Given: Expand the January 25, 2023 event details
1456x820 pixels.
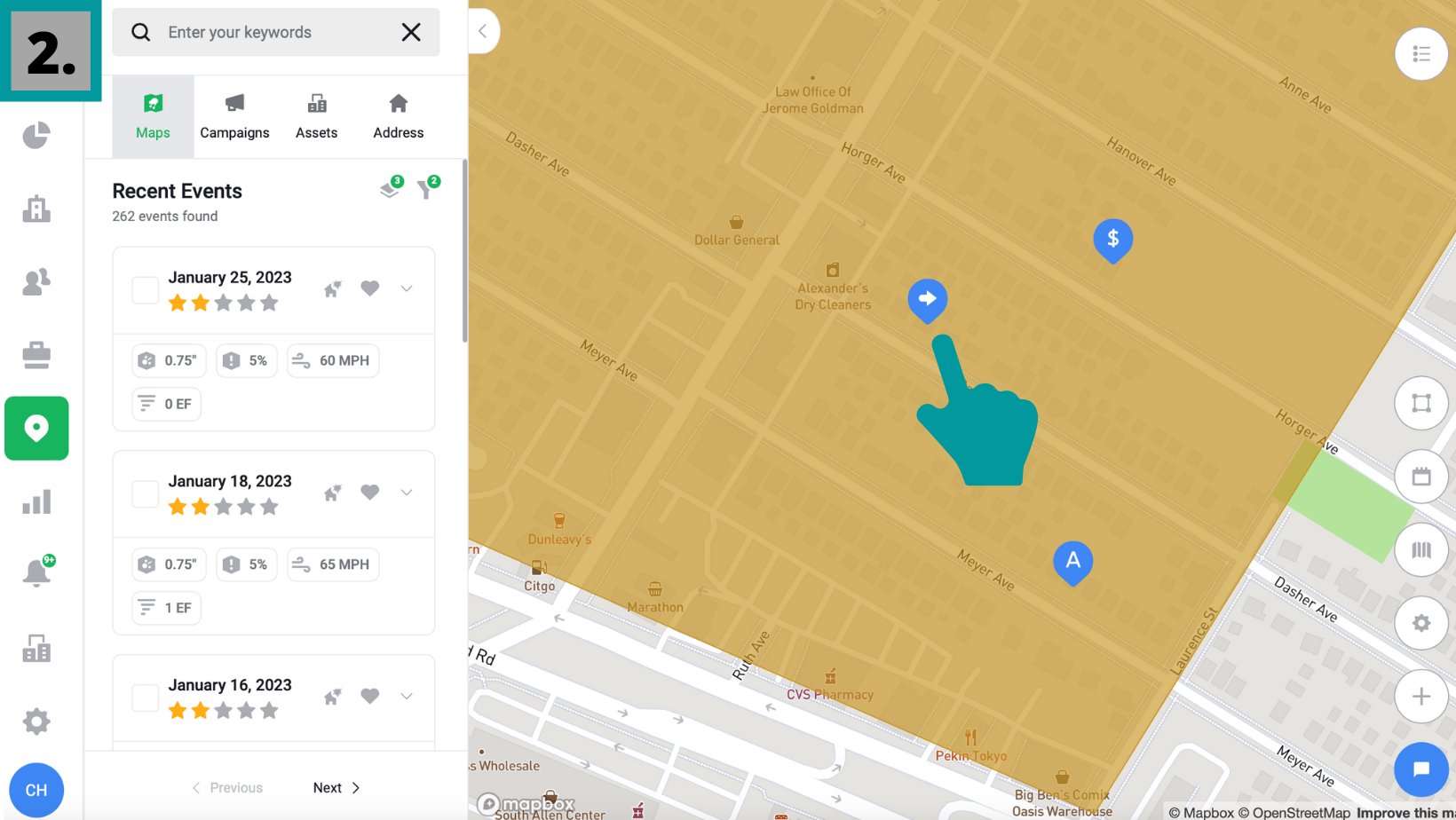Looking at the screenshot, I should [407, 288].
